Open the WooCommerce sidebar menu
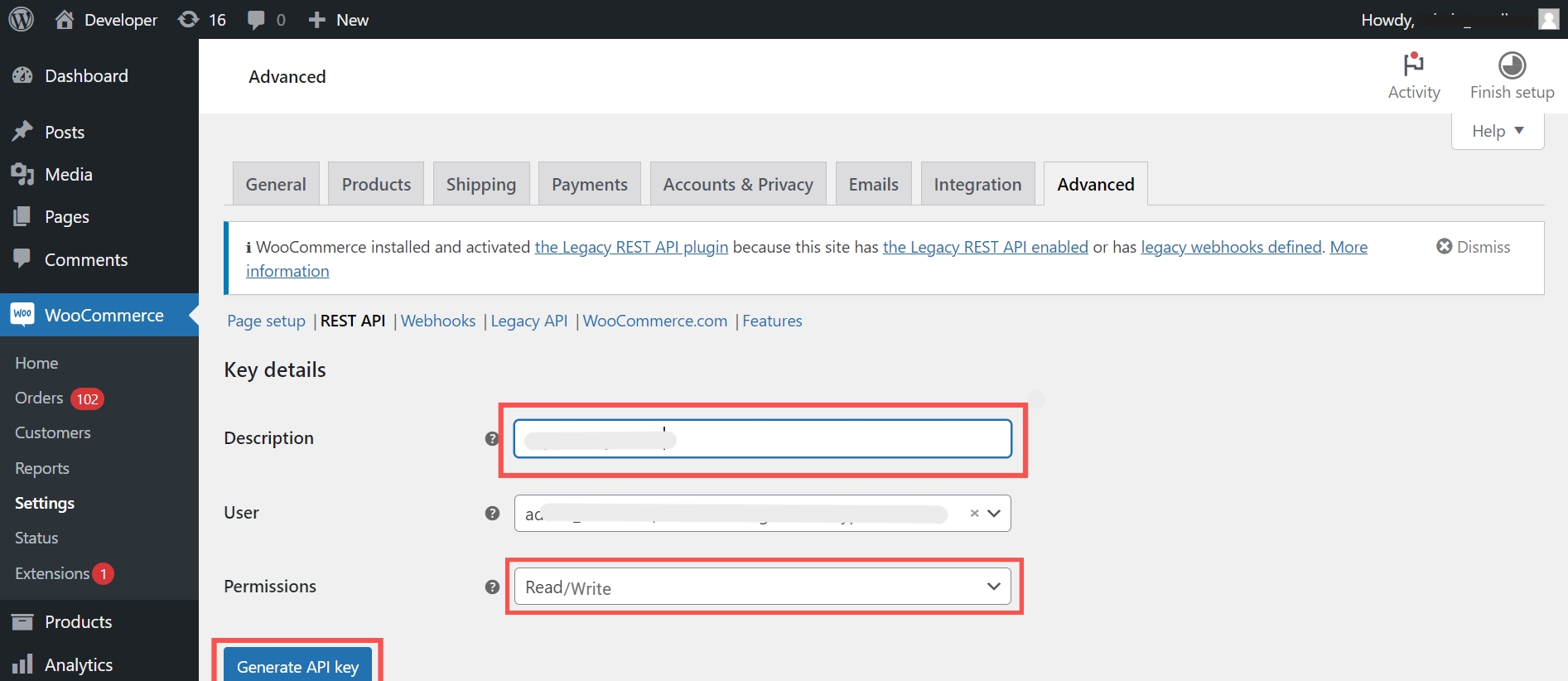This screenshot has width=1568, height=681. click(x=99, y=315)
